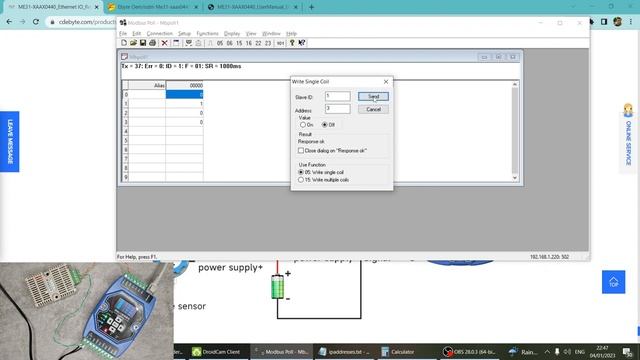
Task: Switch to the first ME31-XAAX0440 browser tab
Action: point(53,7)
